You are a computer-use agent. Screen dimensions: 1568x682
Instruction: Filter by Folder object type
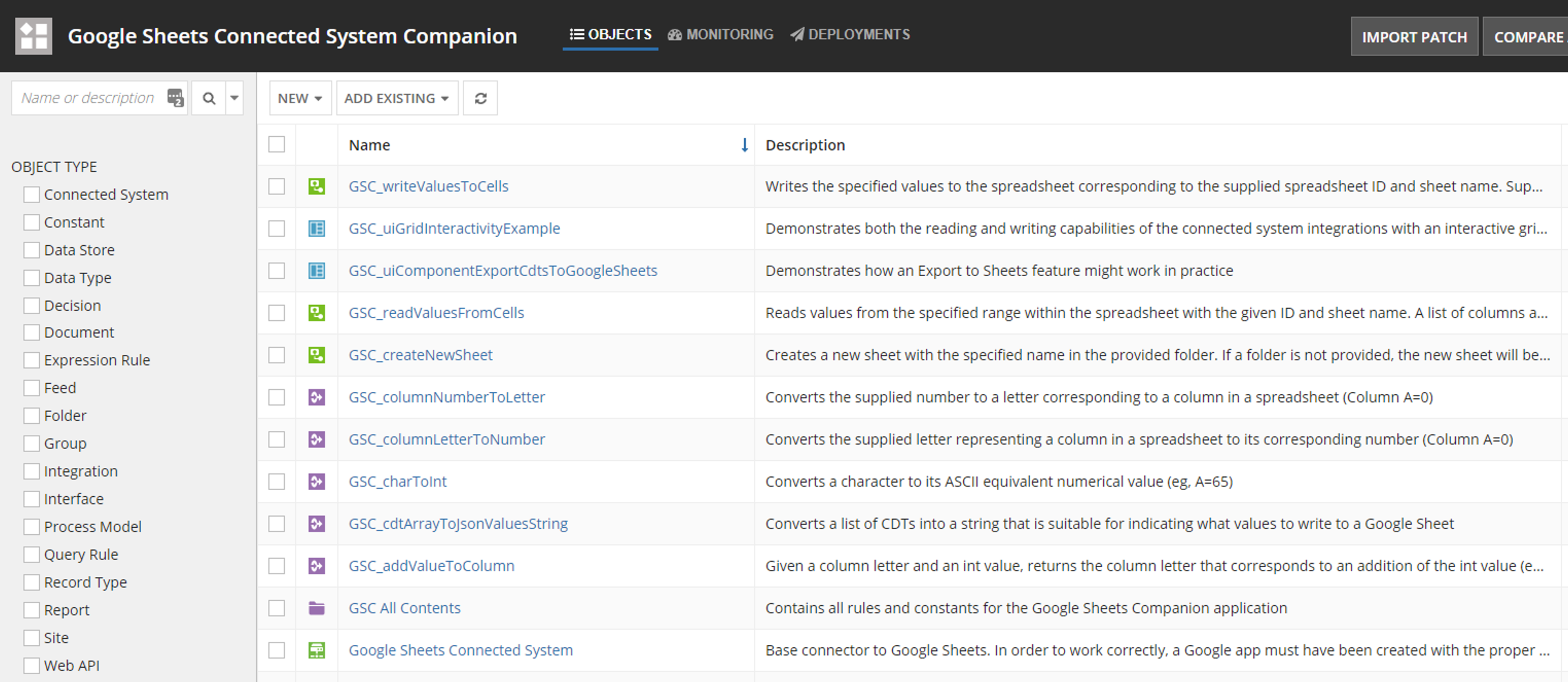[x=32, y=415]
